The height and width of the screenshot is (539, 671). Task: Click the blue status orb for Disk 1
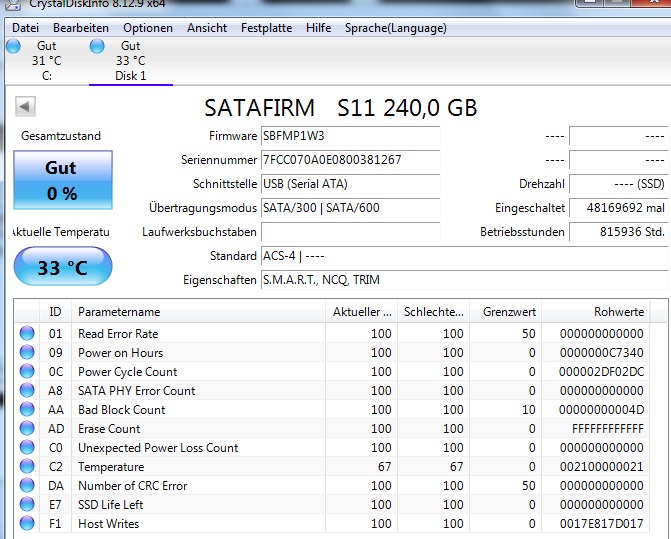97,46
